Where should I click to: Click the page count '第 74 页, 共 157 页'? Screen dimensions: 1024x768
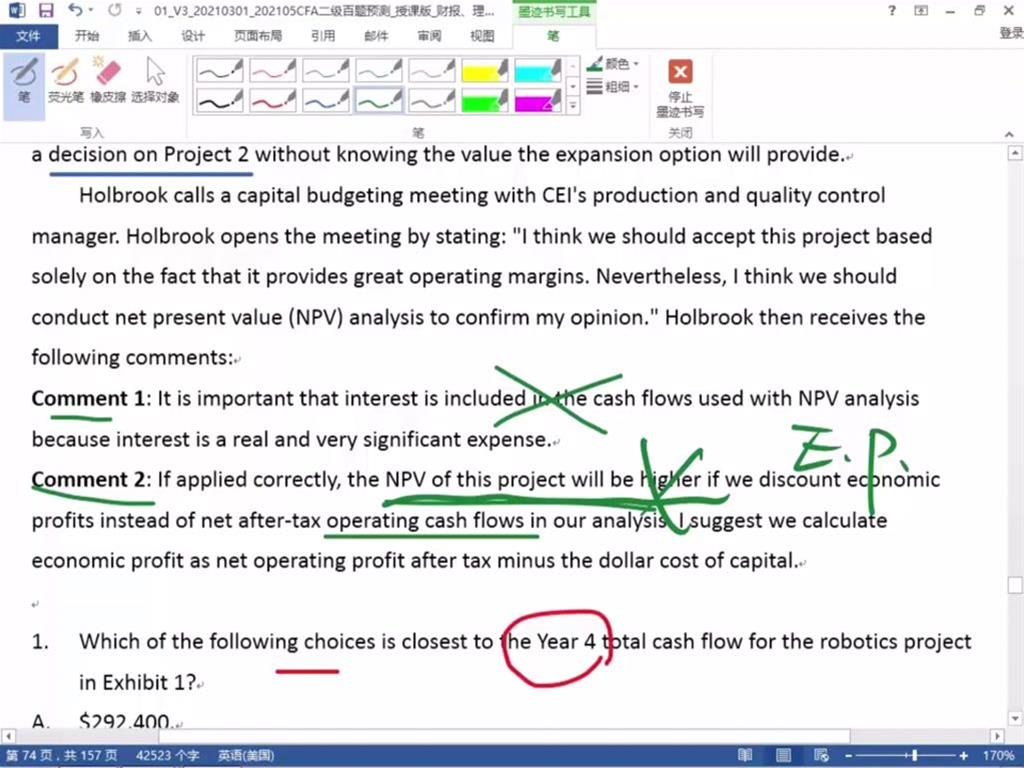[x=62, y=756]
